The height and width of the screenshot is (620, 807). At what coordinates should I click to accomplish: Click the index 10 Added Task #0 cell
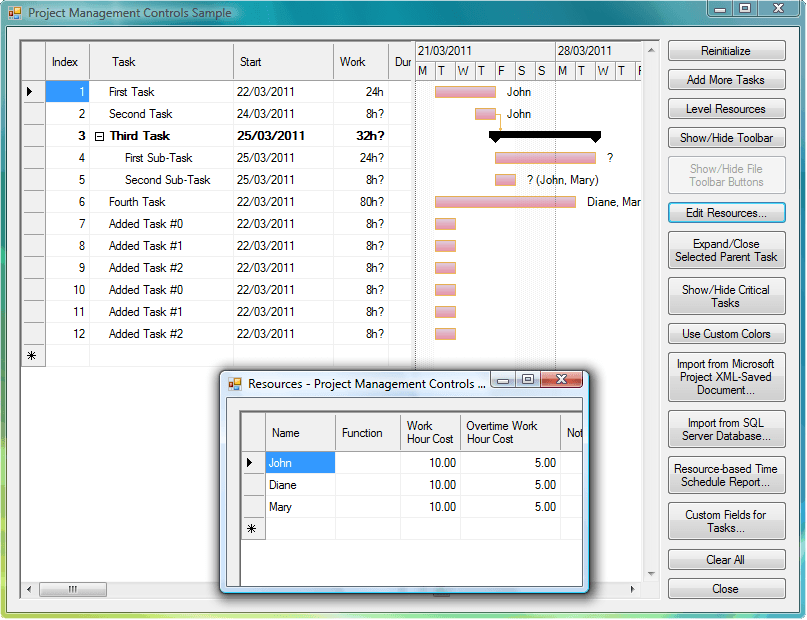[x=161, y=290]
